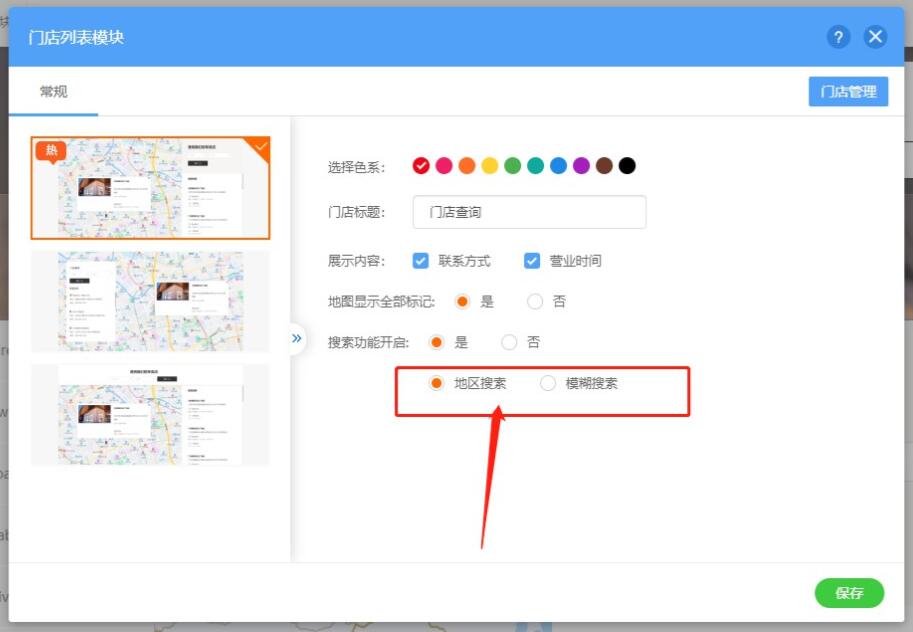
Task: Click the 门店标题 text input field
Action: [x=529, y=212]
